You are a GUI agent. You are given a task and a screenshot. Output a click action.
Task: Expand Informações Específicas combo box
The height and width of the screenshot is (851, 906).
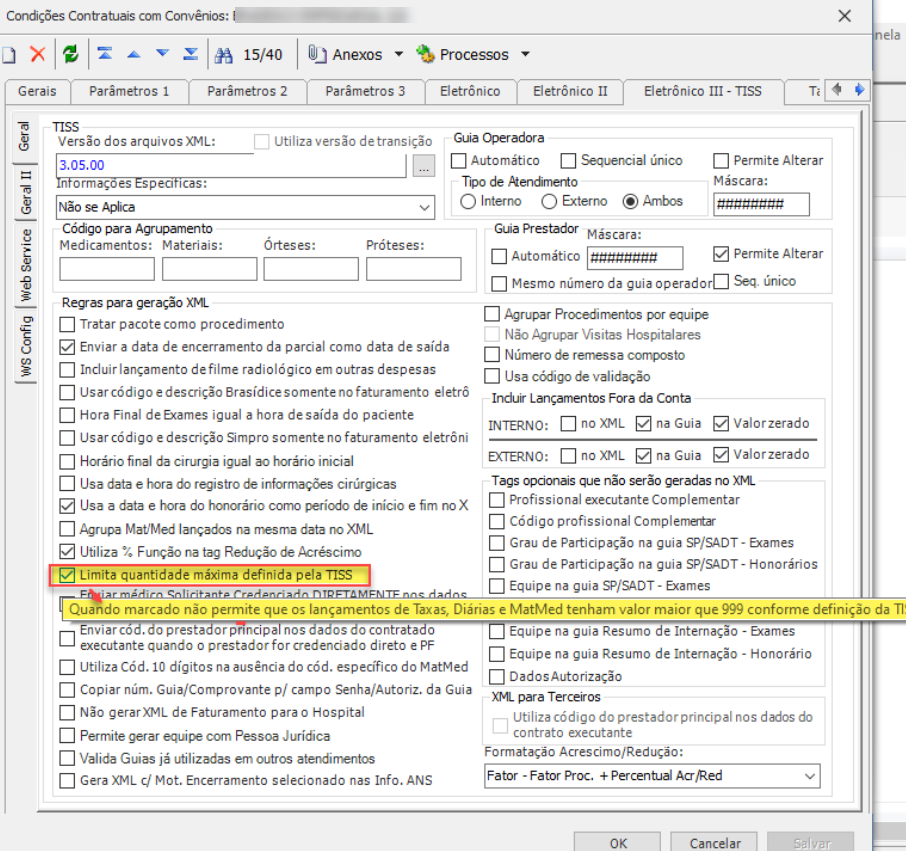425,207
